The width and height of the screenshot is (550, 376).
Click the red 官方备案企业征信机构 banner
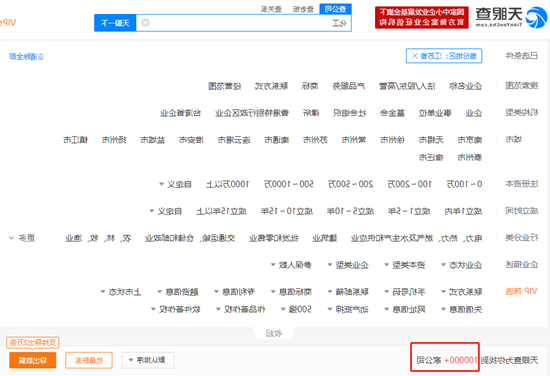point(422,18)
